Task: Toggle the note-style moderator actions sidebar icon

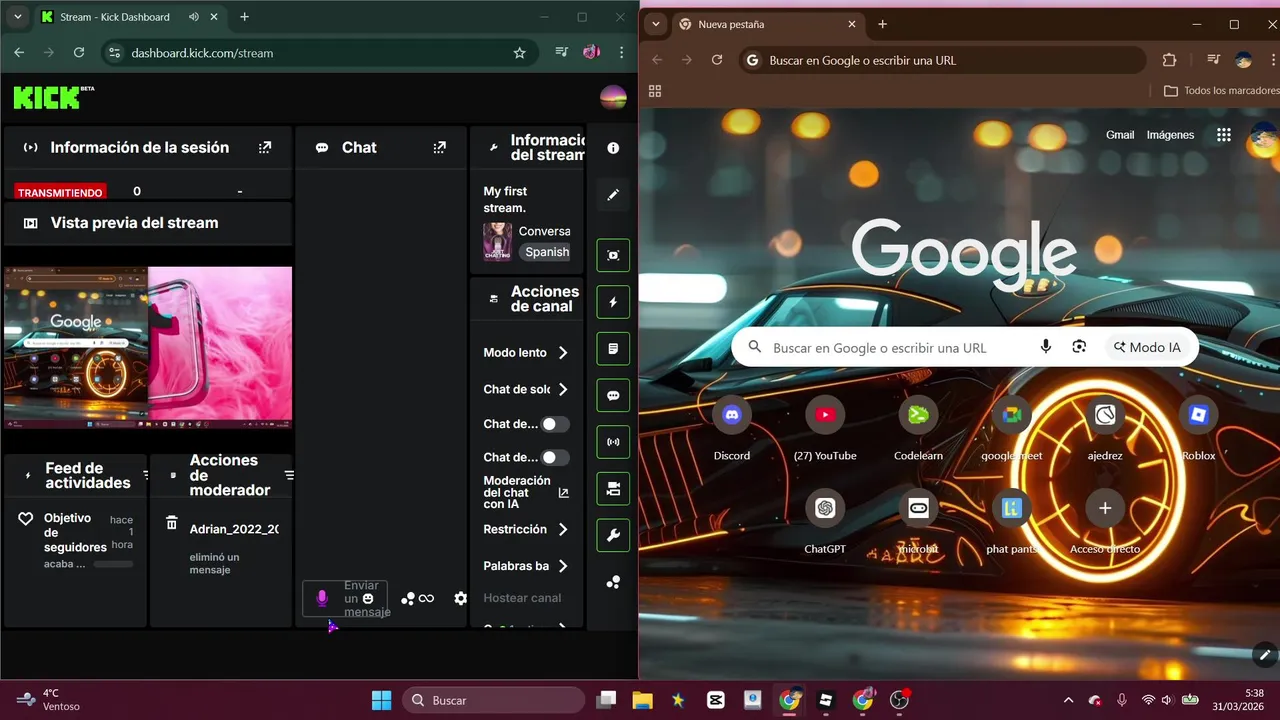Action: (x=613, y=349)
